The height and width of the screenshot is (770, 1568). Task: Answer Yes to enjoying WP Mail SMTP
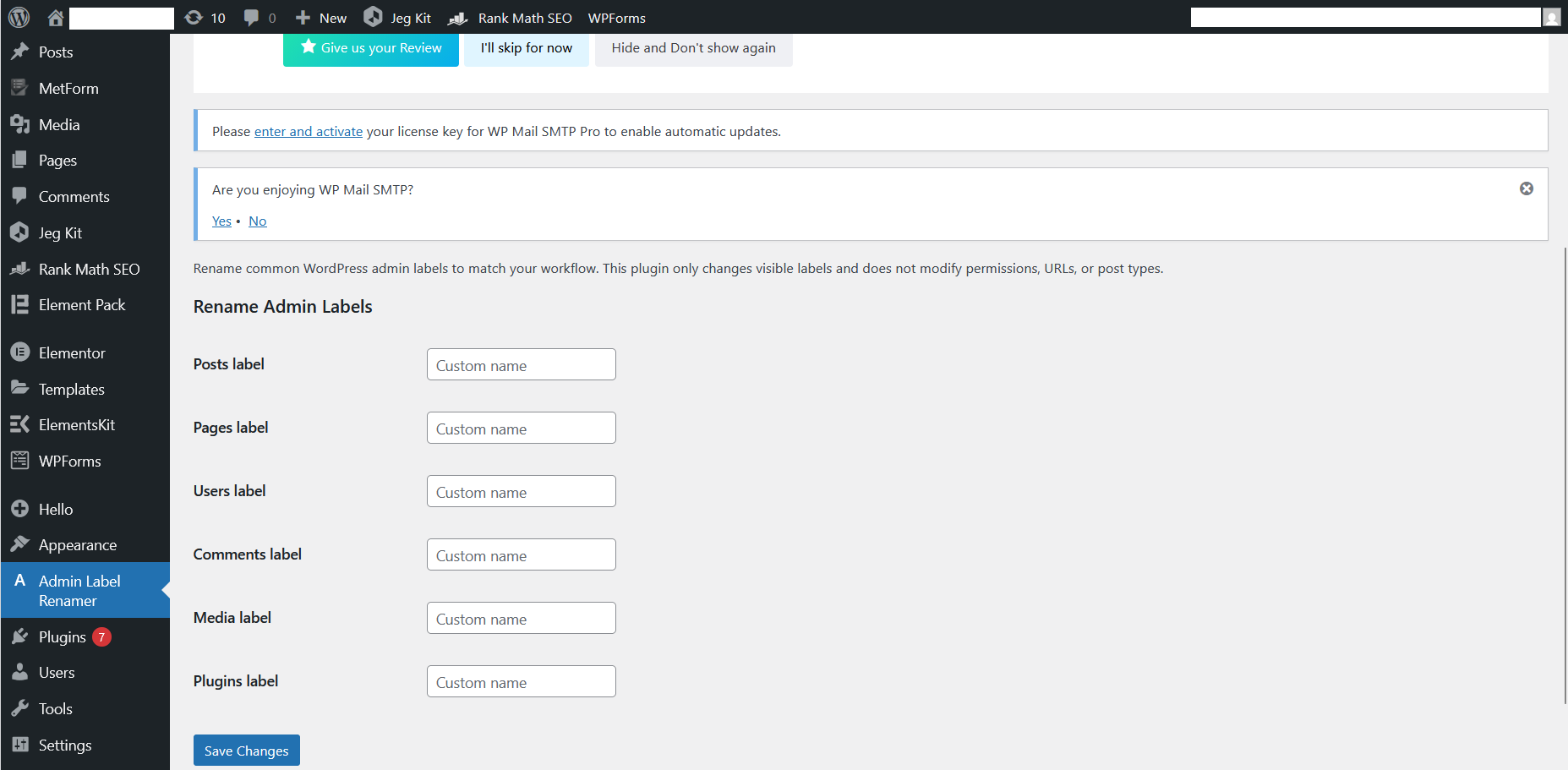(x=221, y=221)
